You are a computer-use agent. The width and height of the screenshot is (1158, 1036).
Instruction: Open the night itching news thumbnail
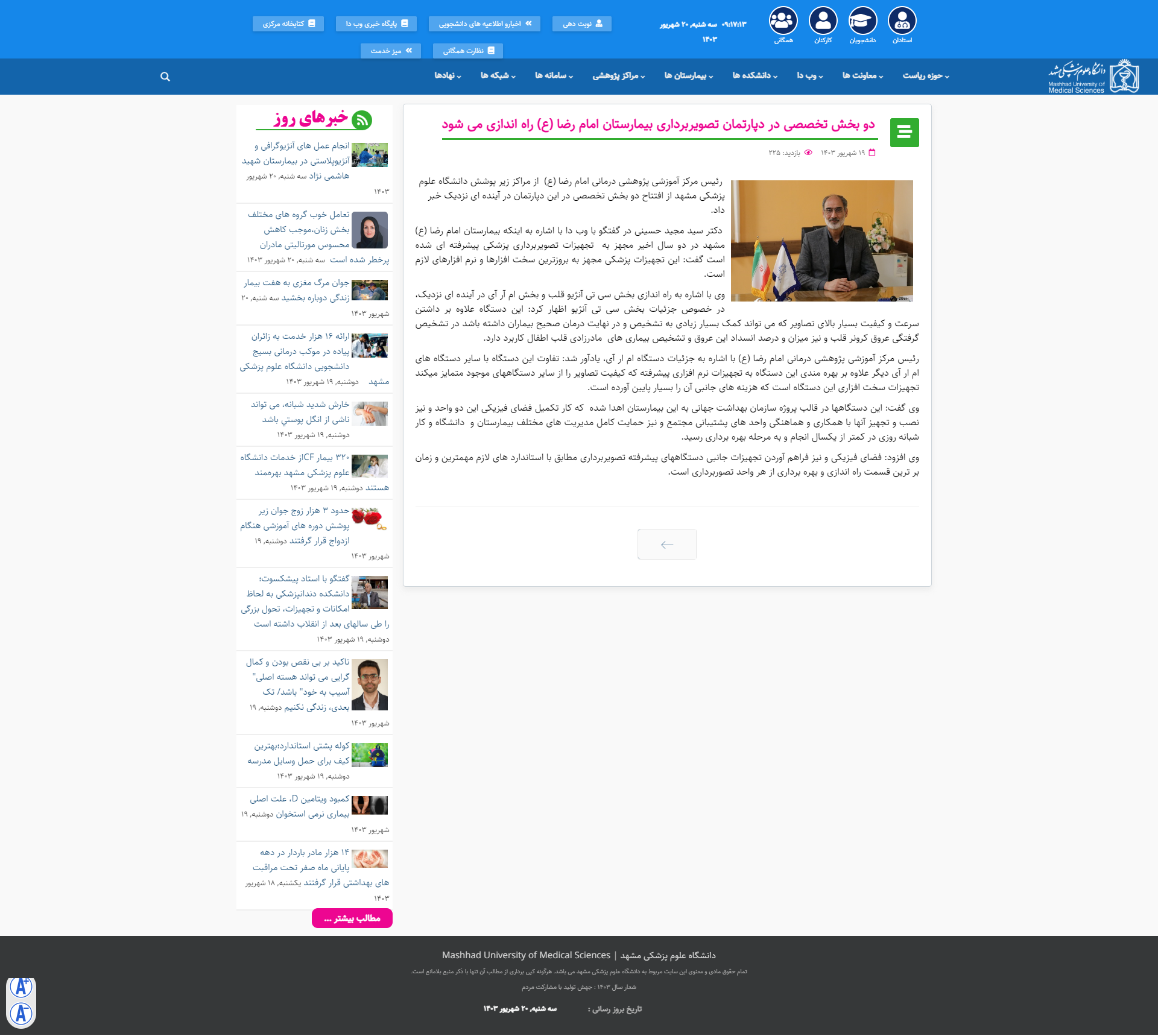tap(370, 414)
